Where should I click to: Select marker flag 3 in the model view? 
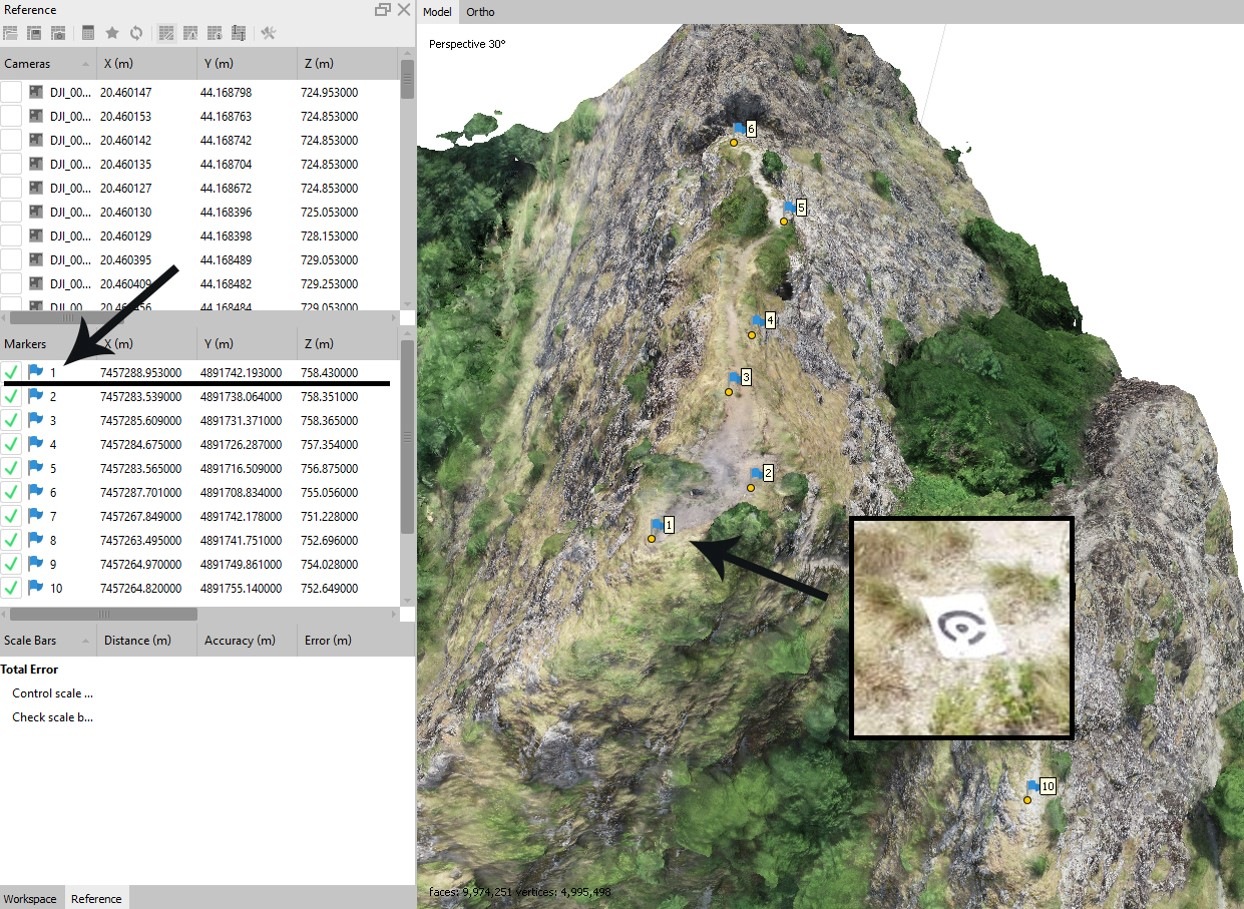tap(734, 378)
